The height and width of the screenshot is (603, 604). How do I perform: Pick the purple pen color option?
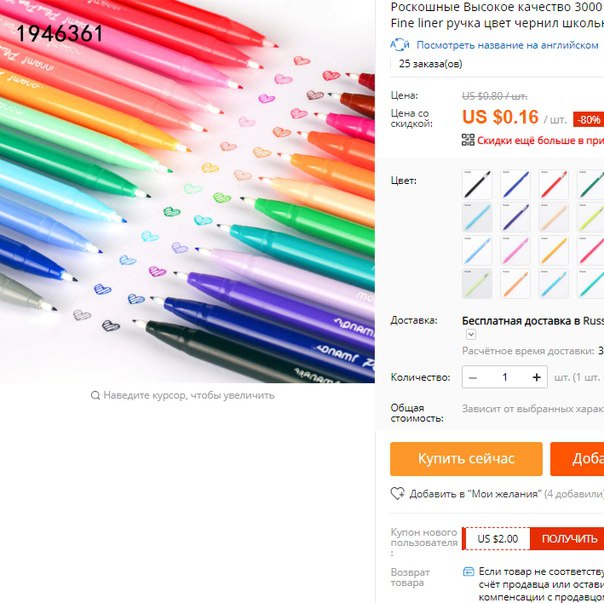pyautogui.click(x=515, y=217)
